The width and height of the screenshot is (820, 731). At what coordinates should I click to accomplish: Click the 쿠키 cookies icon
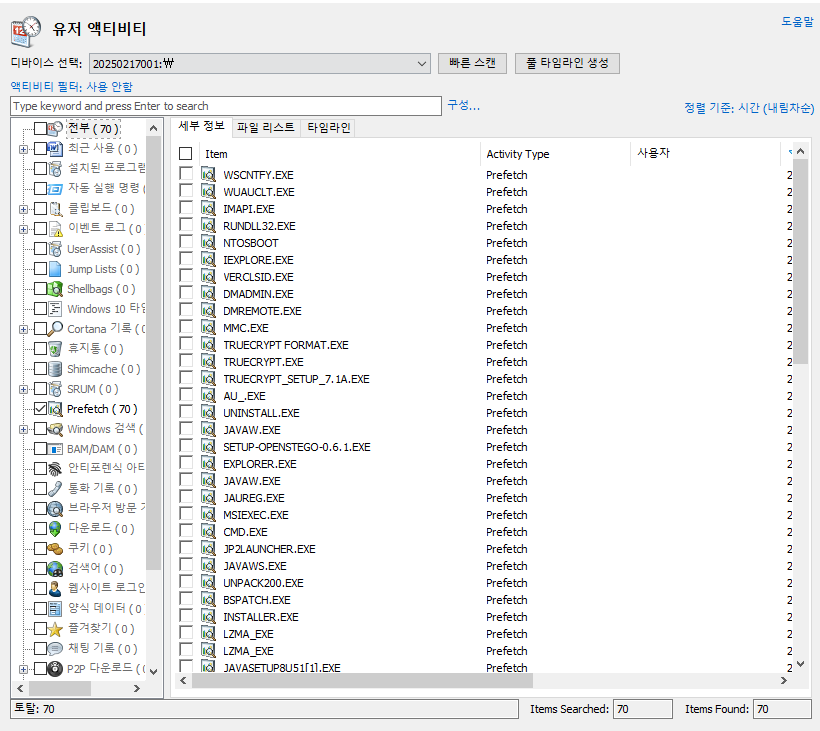pyautogui.click(x=55, y=549)
